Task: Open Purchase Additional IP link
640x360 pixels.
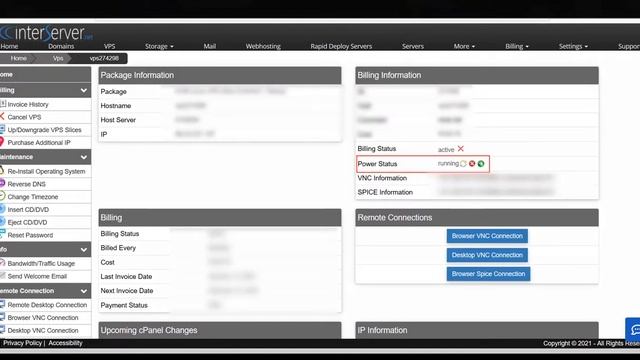Action: (39, 142)
